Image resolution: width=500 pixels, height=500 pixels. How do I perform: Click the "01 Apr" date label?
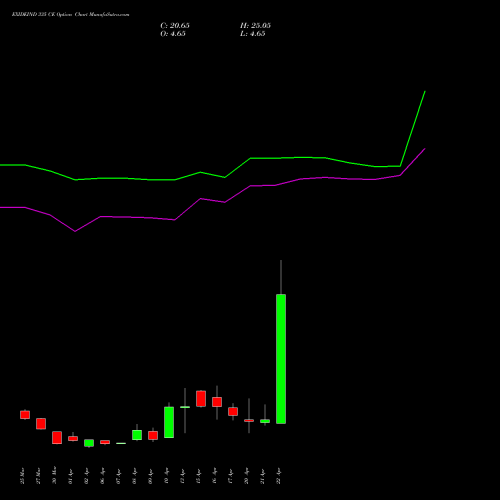(x=70, y=476)
